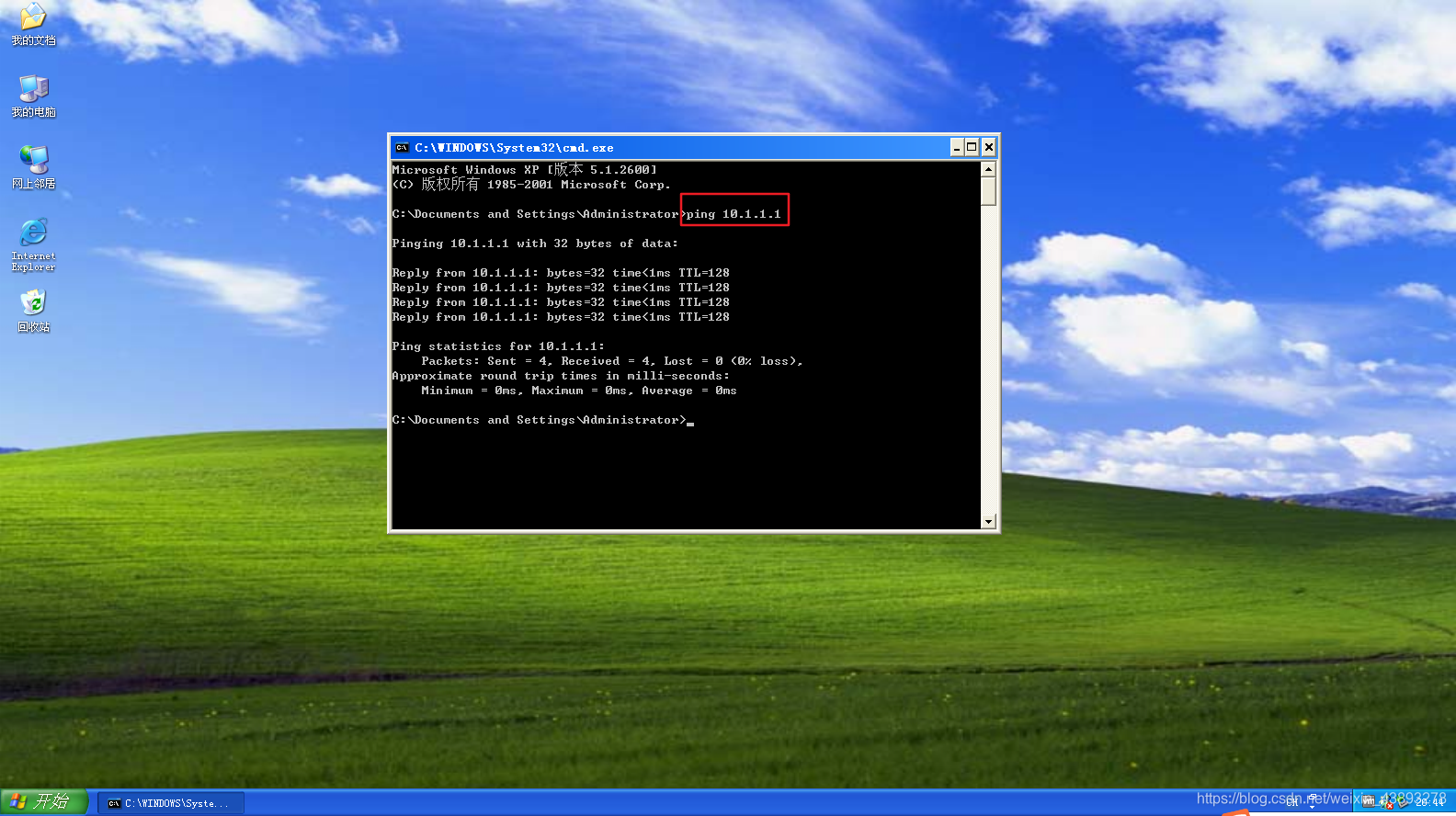
Task: Select the 回收站 recycle bin icon
Action: pyautogui.click(x=33, y=311)
